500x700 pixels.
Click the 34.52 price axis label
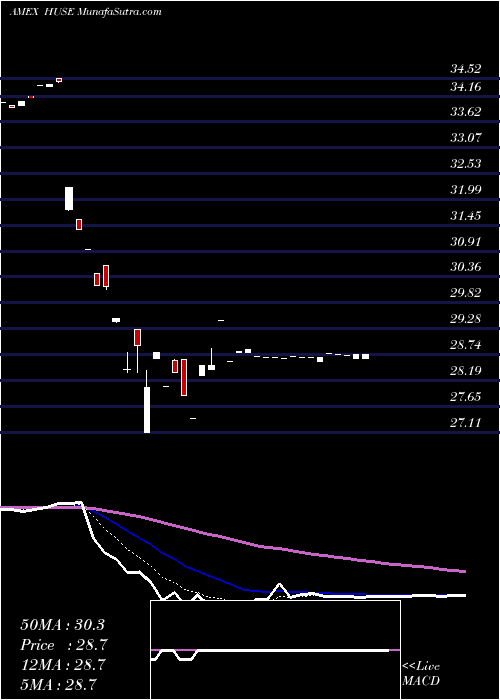(466, 69)
